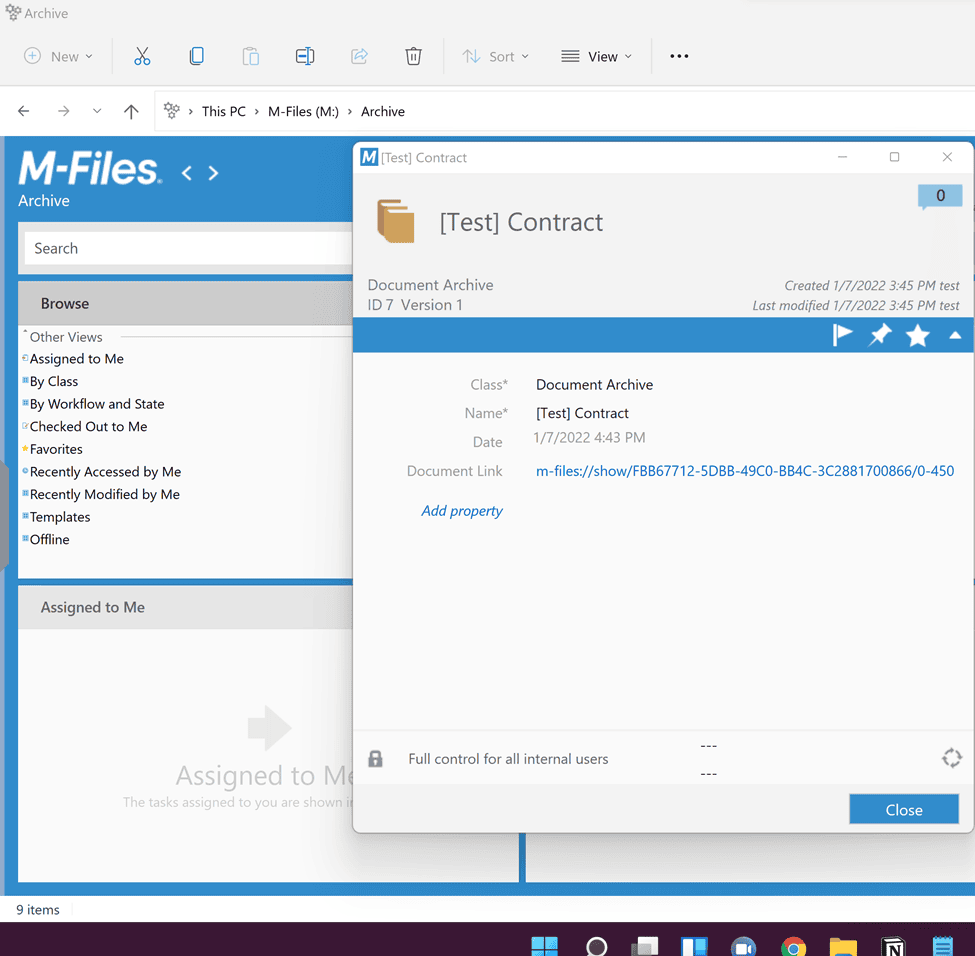This screenshot has height=956, width=975.
Task: Click the Delete trash can icon
Action: click(414, 56)
